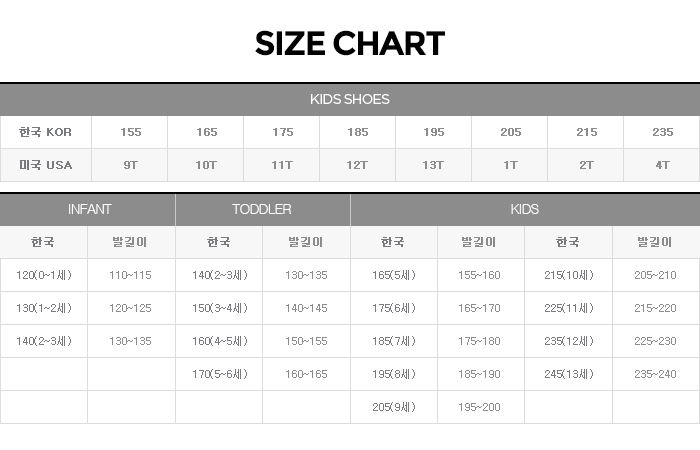Click the 9T USA size cell

pyautogui.click(x=130, y=165)
